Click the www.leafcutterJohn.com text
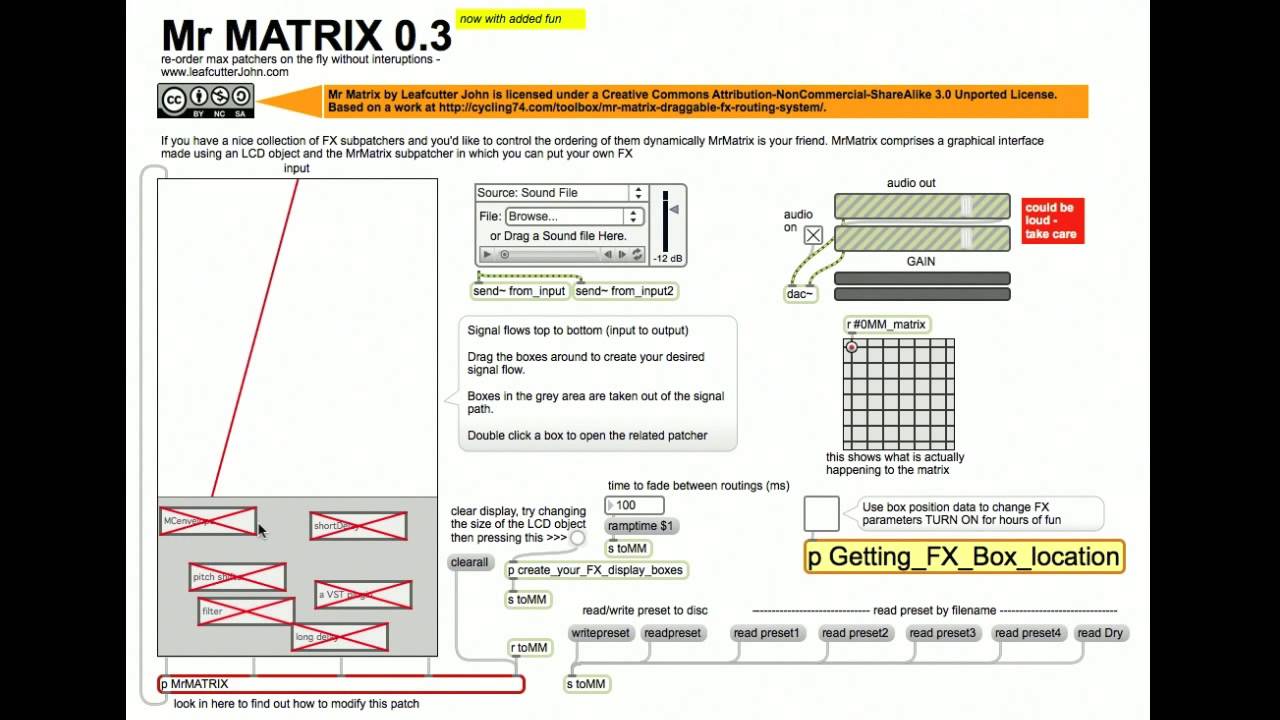 [225, 72]
